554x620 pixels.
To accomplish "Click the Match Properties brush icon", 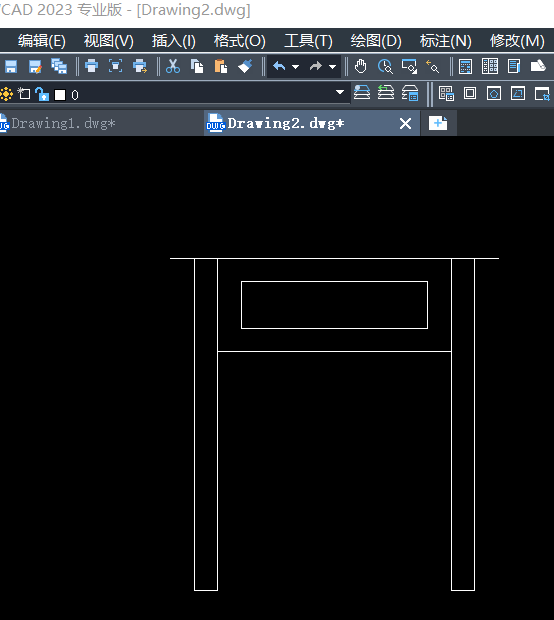I will click(x=245, y=66).
